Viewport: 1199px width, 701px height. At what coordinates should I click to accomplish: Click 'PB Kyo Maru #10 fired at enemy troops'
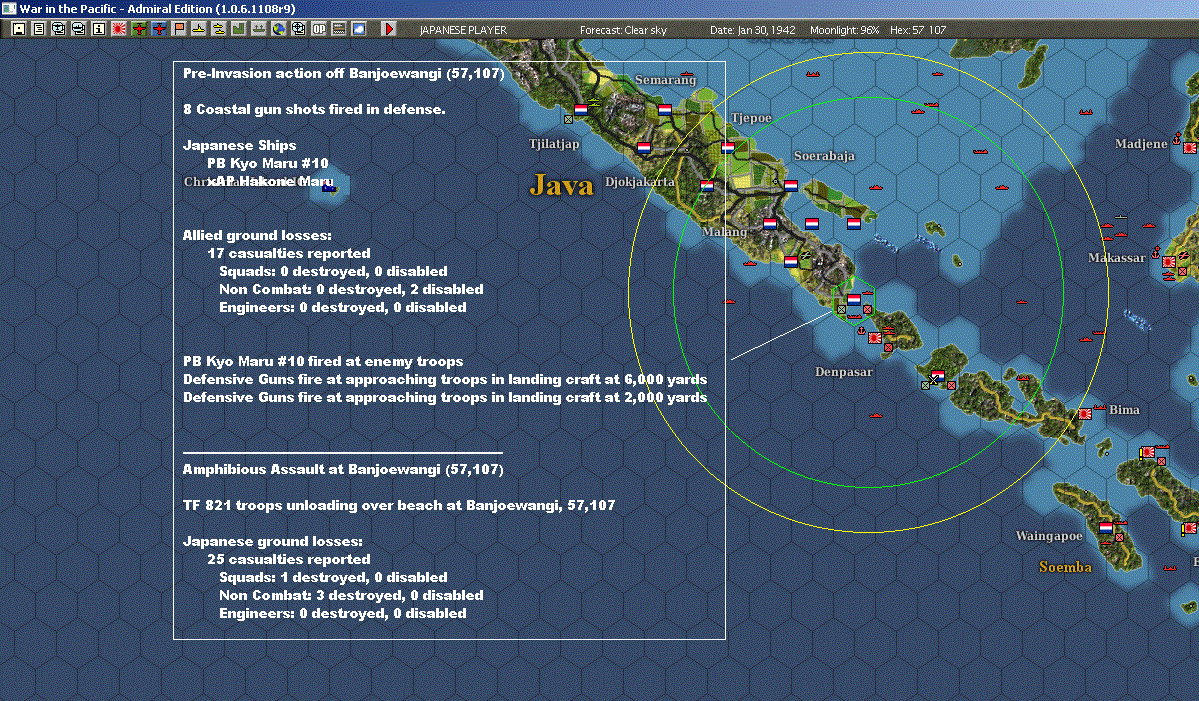coord(323,362)
